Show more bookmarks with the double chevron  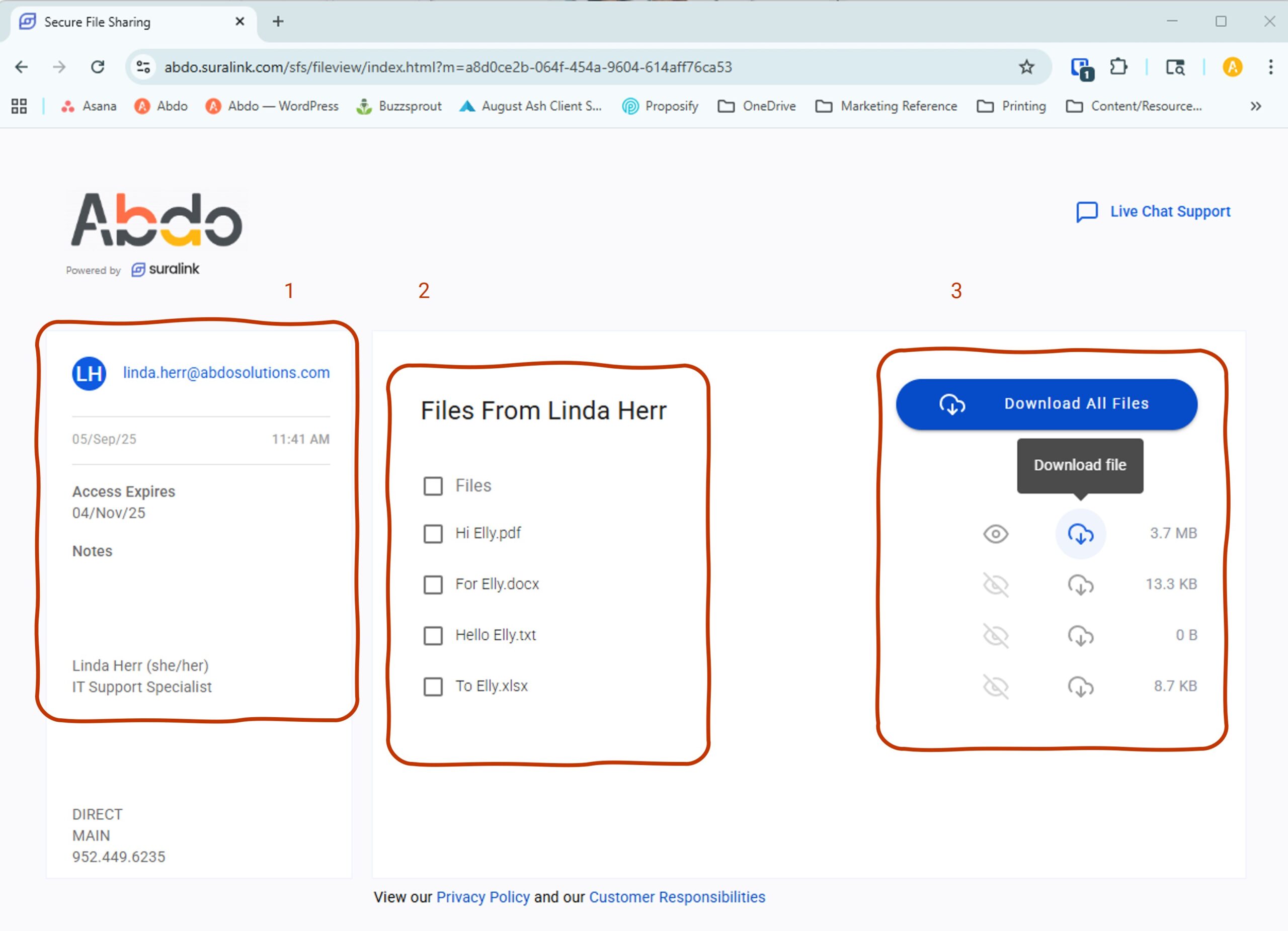pos(1256,106)
